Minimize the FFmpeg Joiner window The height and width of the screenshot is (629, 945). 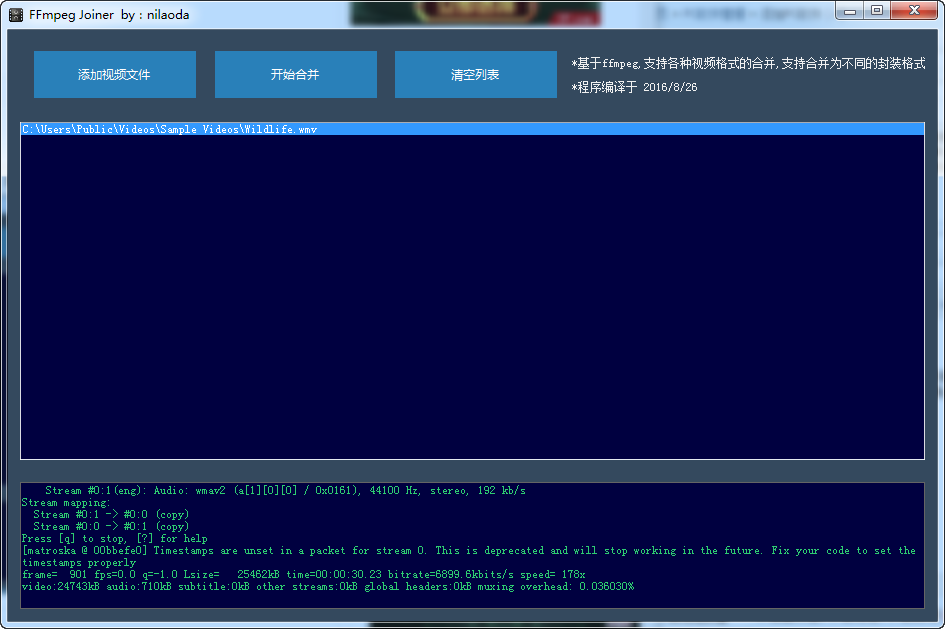(x=849, y=11)
